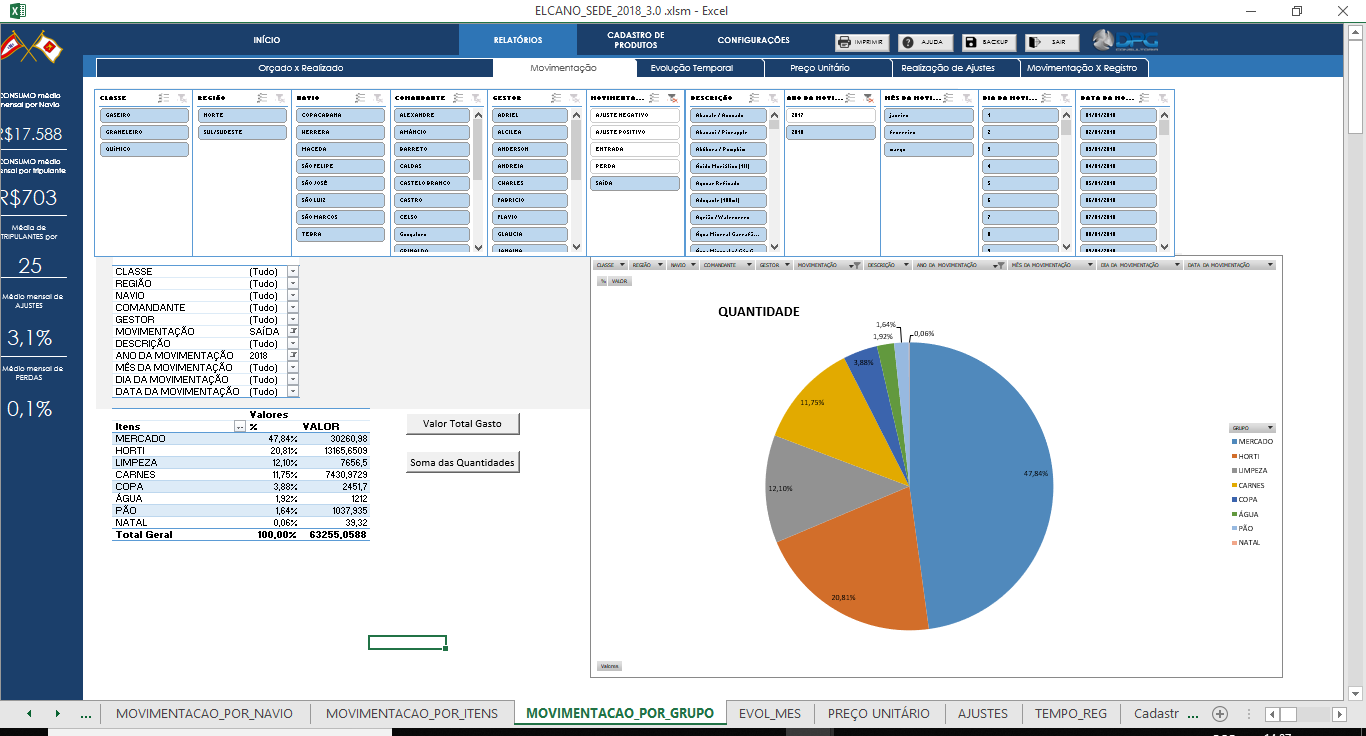Screen dimensions: 1366x736
Task: Expand Itens row label filter dropdown
Action: tap(239, 427)
